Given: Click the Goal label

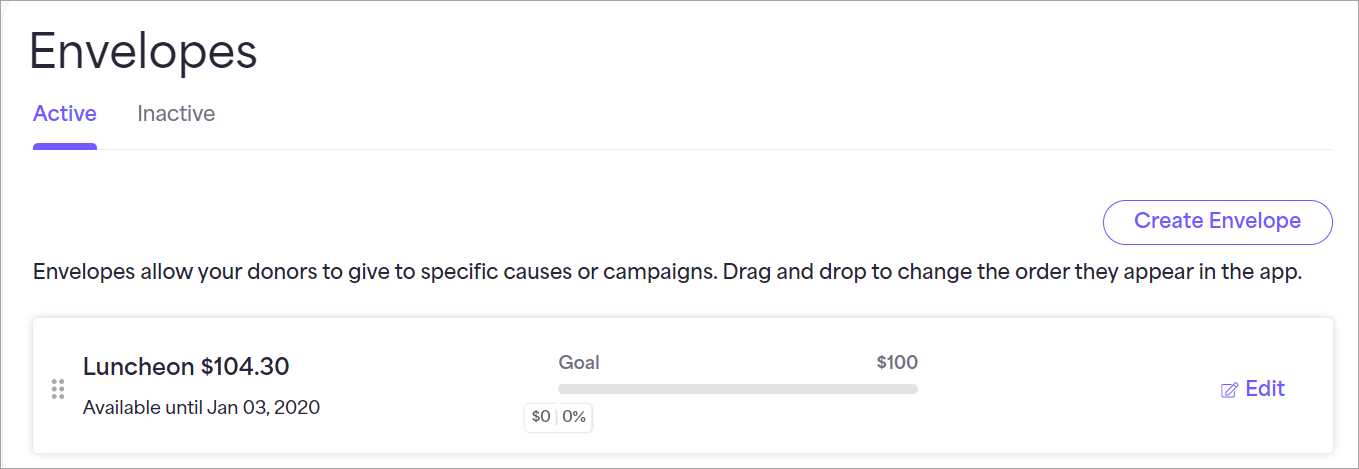Looking at the screenshot, I should click(579, 363).
